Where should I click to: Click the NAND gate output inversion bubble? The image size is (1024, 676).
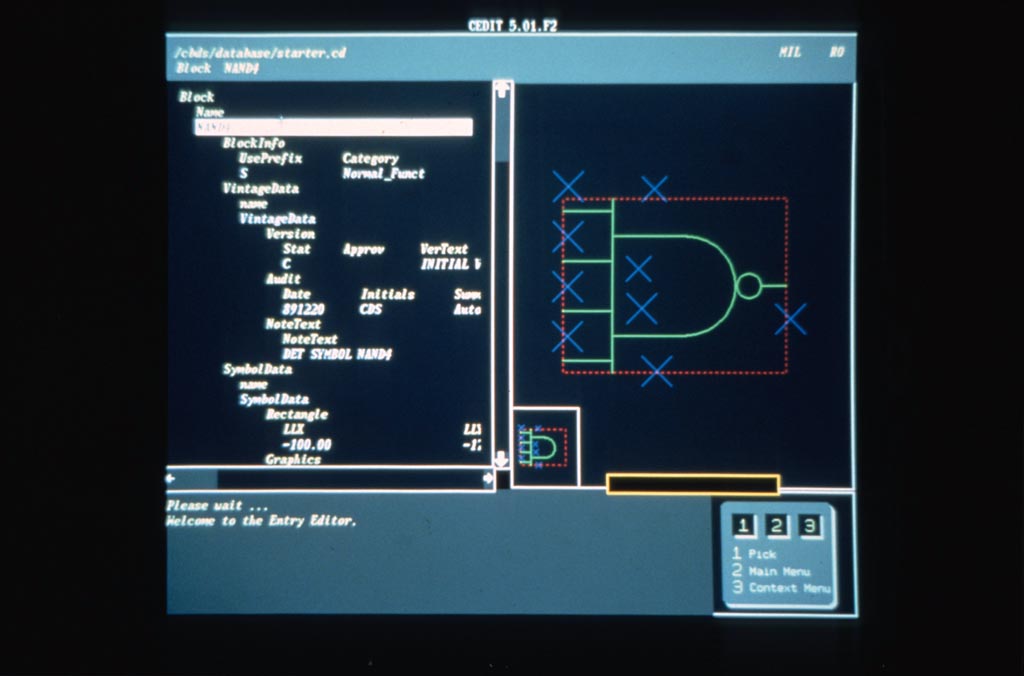point(748,286)
